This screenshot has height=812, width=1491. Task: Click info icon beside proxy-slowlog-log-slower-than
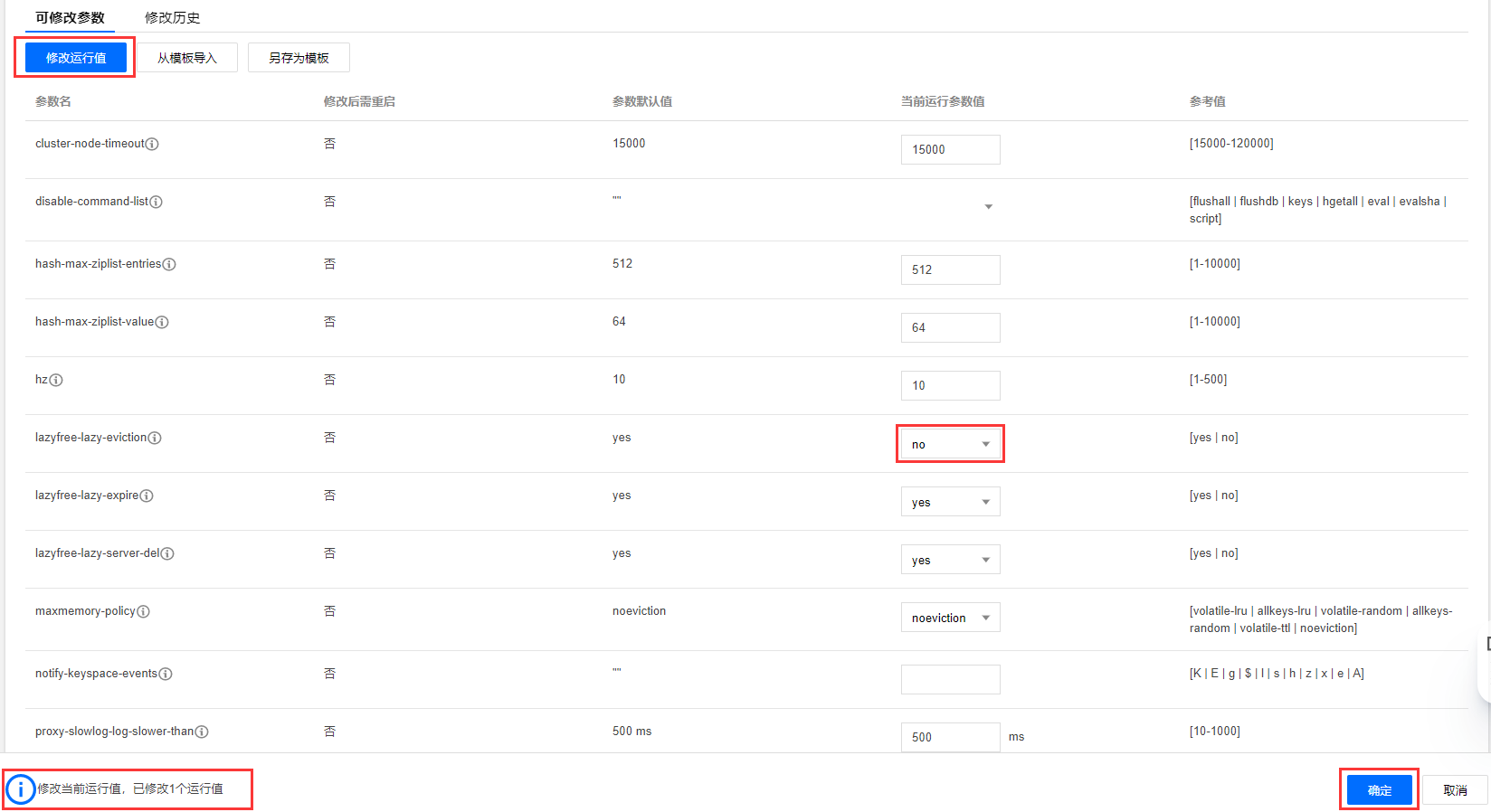[202, 732]
